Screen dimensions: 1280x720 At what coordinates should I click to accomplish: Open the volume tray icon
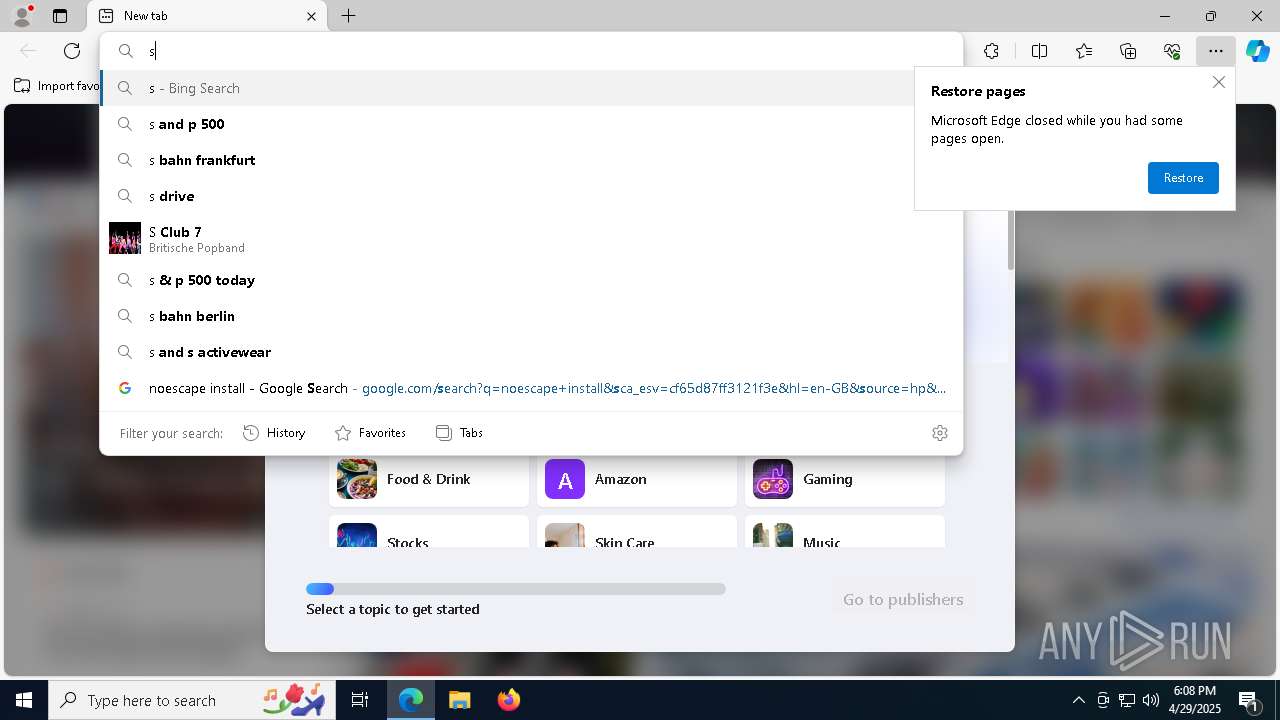click(1151, 700)
